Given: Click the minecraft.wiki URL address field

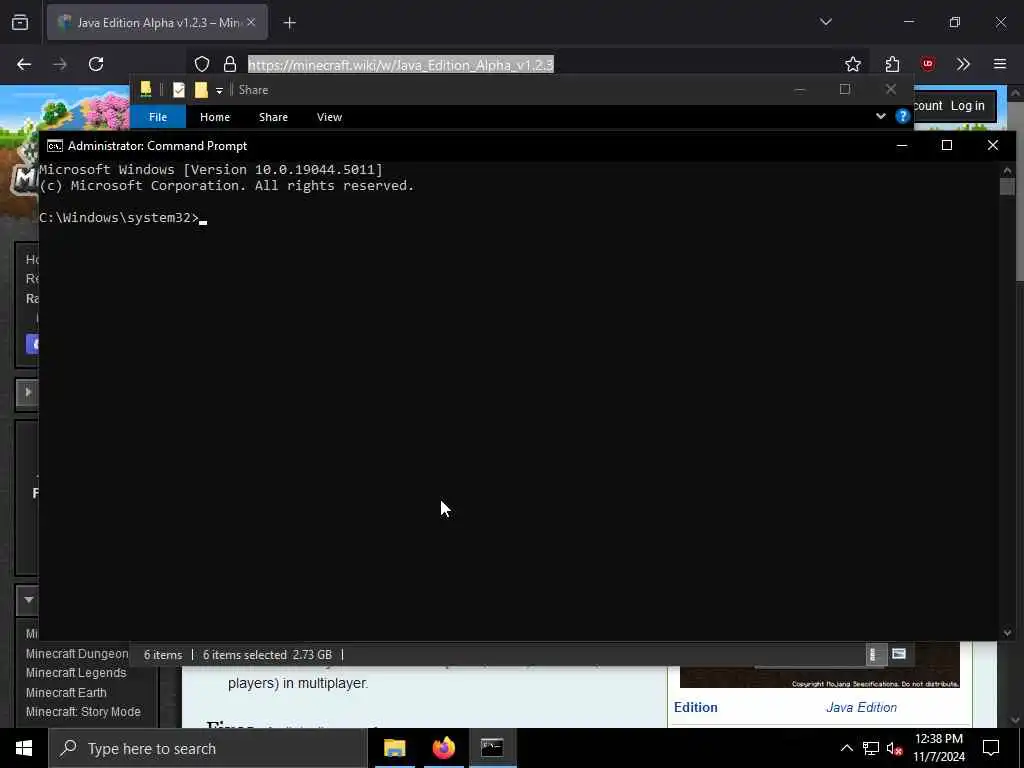Looking at the screenshot, I should coord(400,65).
